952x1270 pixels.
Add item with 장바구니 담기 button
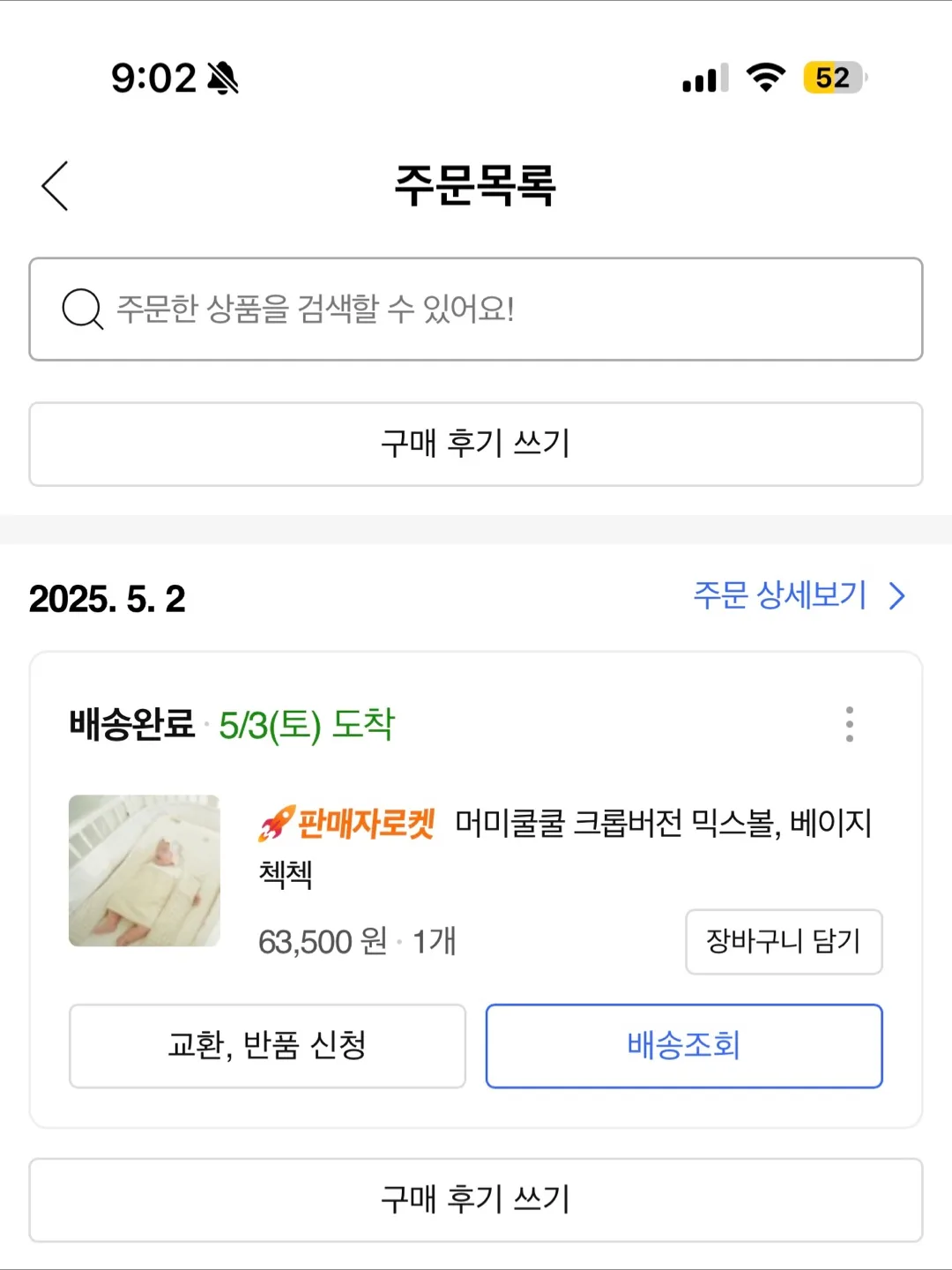pos(784,942)
